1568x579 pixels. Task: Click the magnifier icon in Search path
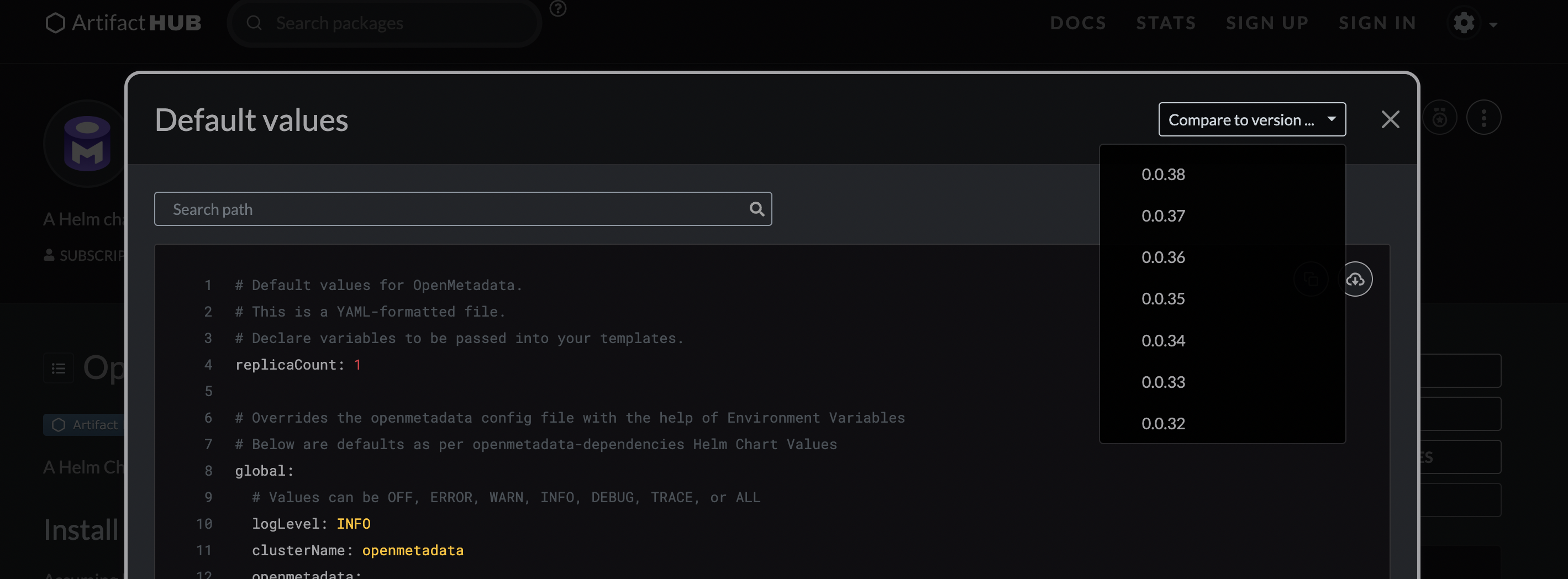756,209
